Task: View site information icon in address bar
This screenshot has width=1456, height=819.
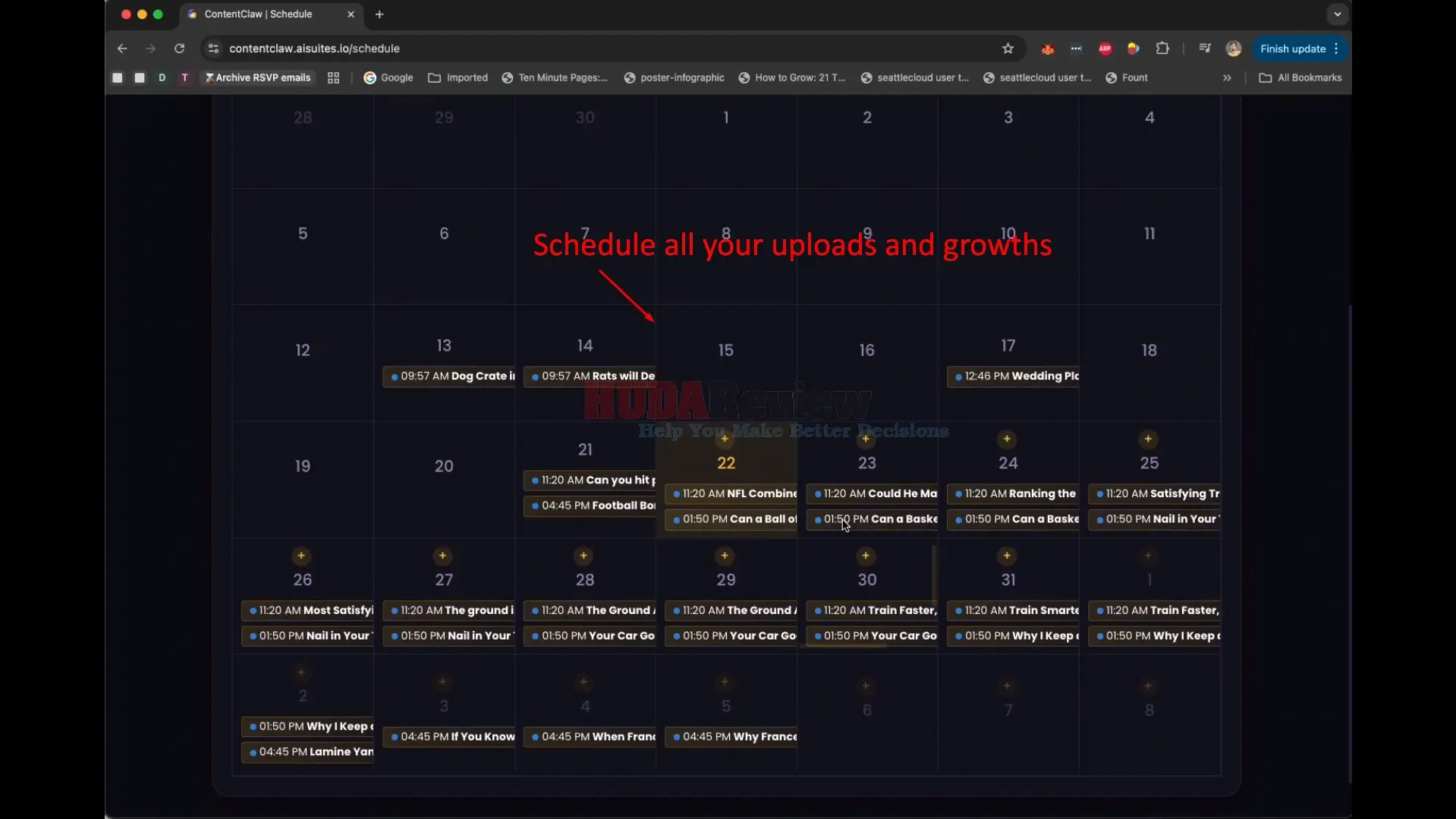Action: tap(213, 49)
